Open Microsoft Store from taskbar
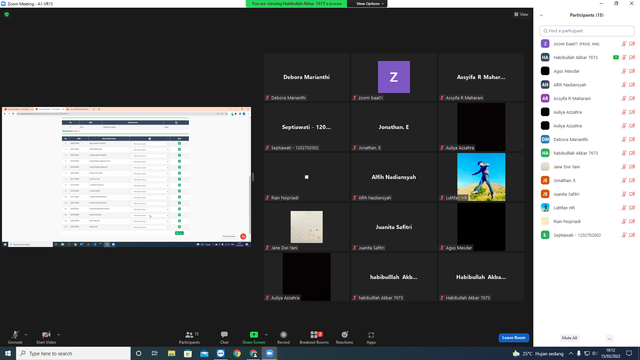 point(188,353)
